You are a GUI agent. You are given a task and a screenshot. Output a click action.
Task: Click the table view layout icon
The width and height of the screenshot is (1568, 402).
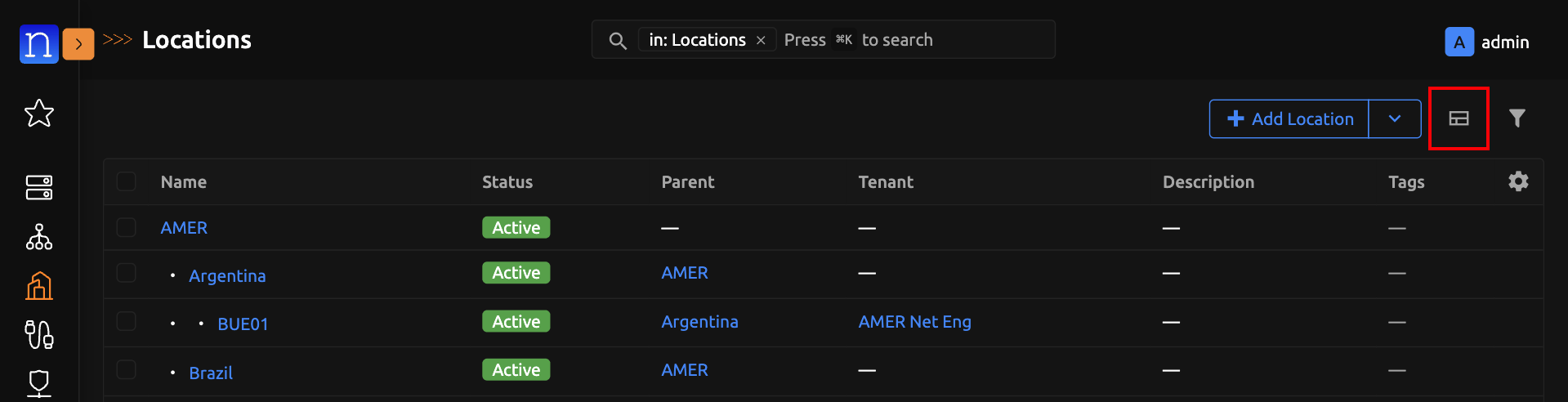coord(1459,118)
